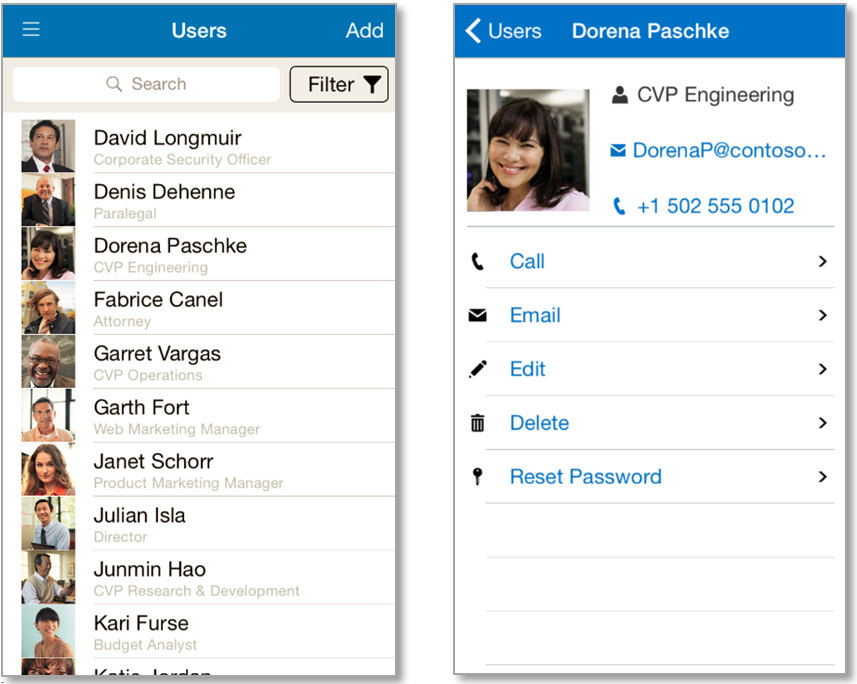
Task: Tap the Add button in header
Action: 365,31
